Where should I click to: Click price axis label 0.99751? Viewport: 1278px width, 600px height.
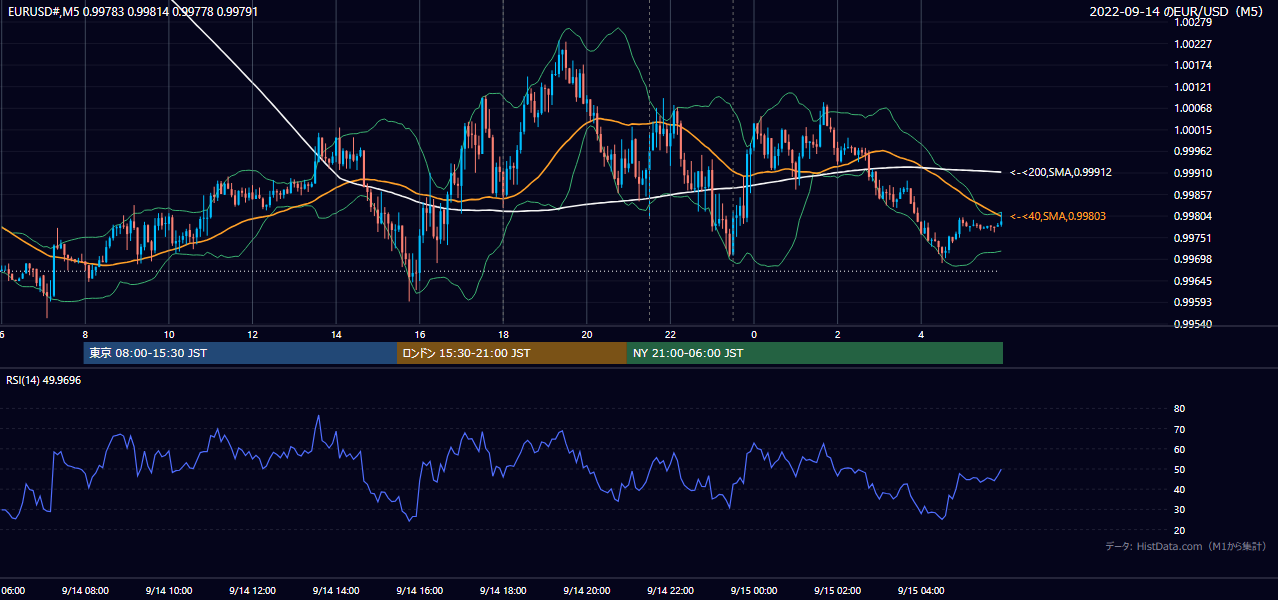(1194, 238)
